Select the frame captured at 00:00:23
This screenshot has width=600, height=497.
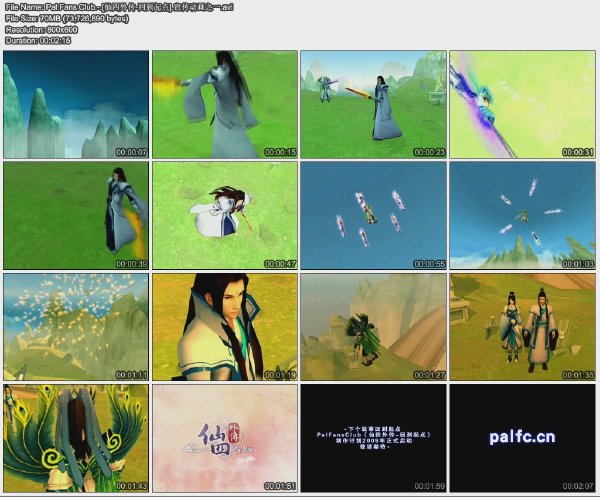click(373, 104)
